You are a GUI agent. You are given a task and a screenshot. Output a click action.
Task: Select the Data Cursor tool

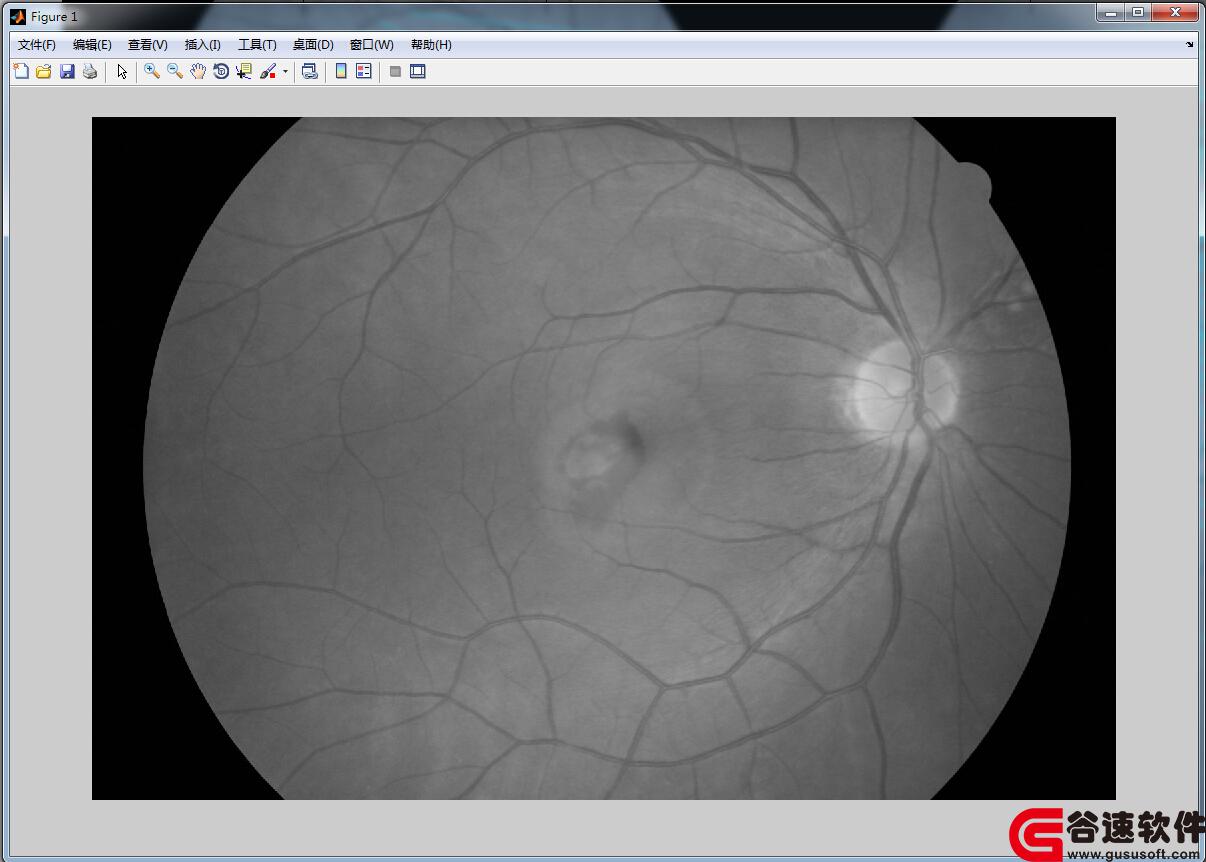point(244,71)
